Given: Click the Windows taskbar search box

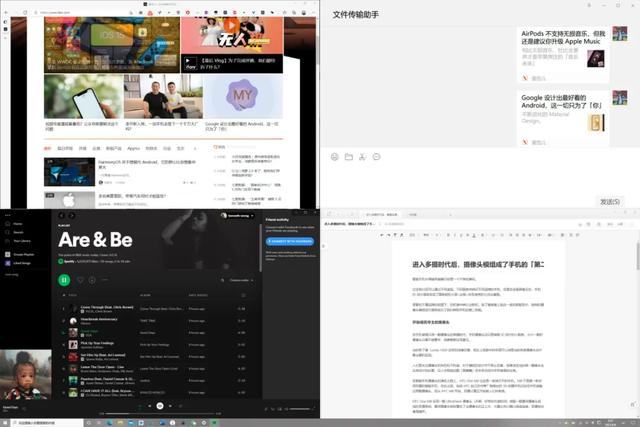Looking at the screenshot, I should tap(47, 423).
